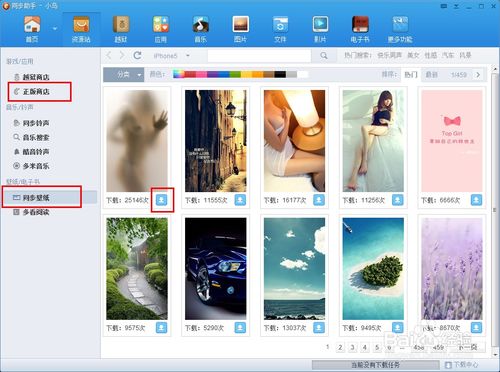Open the 音乐 music icon in toolbar
Image resolution: width=500 pixels, height=372 pixels.
(x=200, y=29)
